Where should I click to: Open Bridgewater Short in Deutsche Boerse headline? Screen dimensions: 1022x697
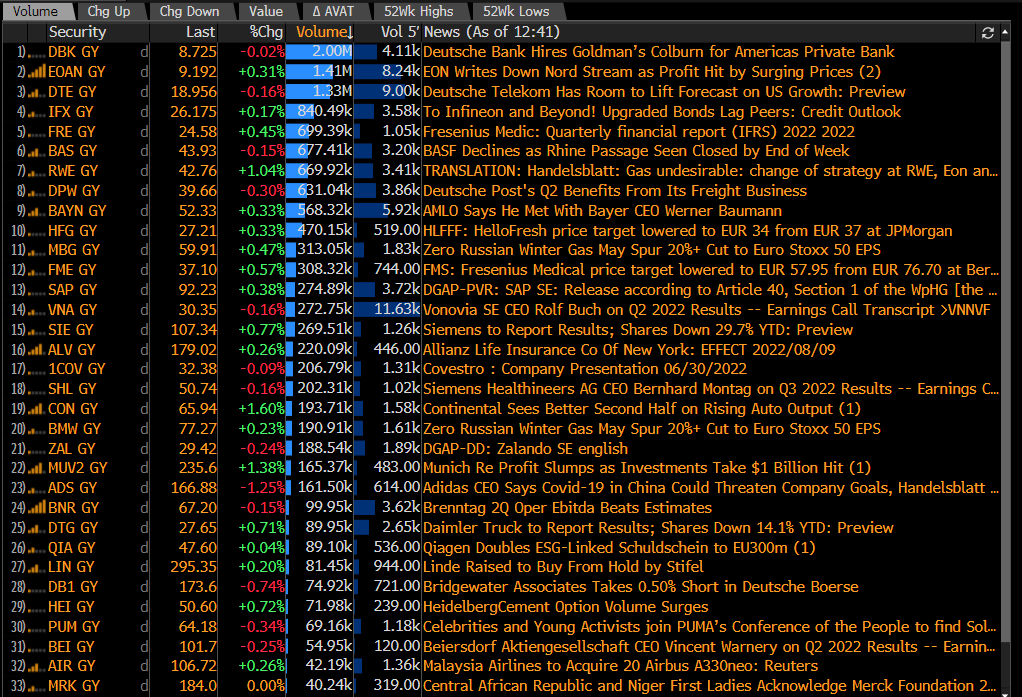tap(641, 587)
